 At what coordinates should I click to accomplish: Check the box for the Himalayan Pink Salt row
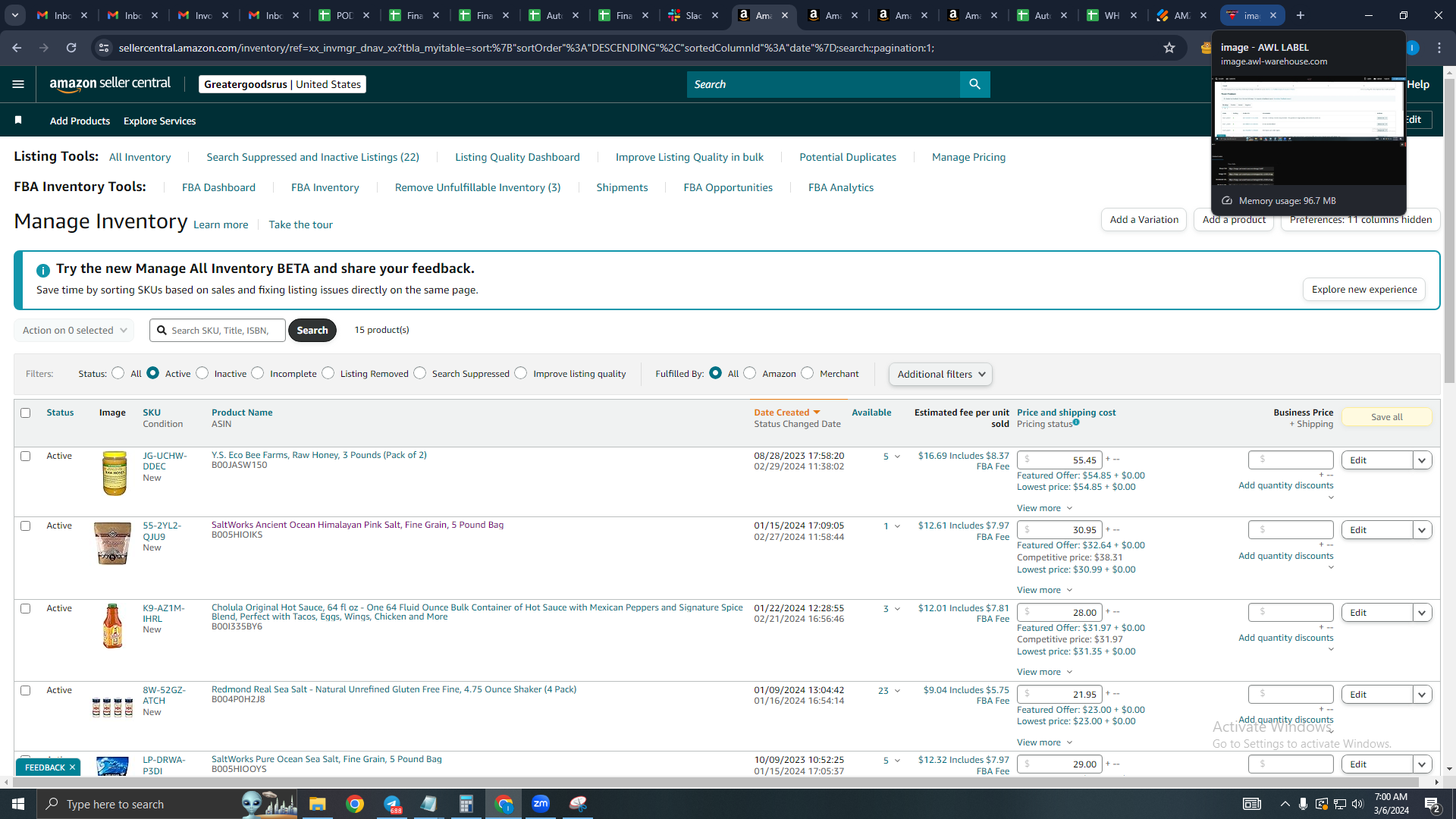tap(26, 526)
